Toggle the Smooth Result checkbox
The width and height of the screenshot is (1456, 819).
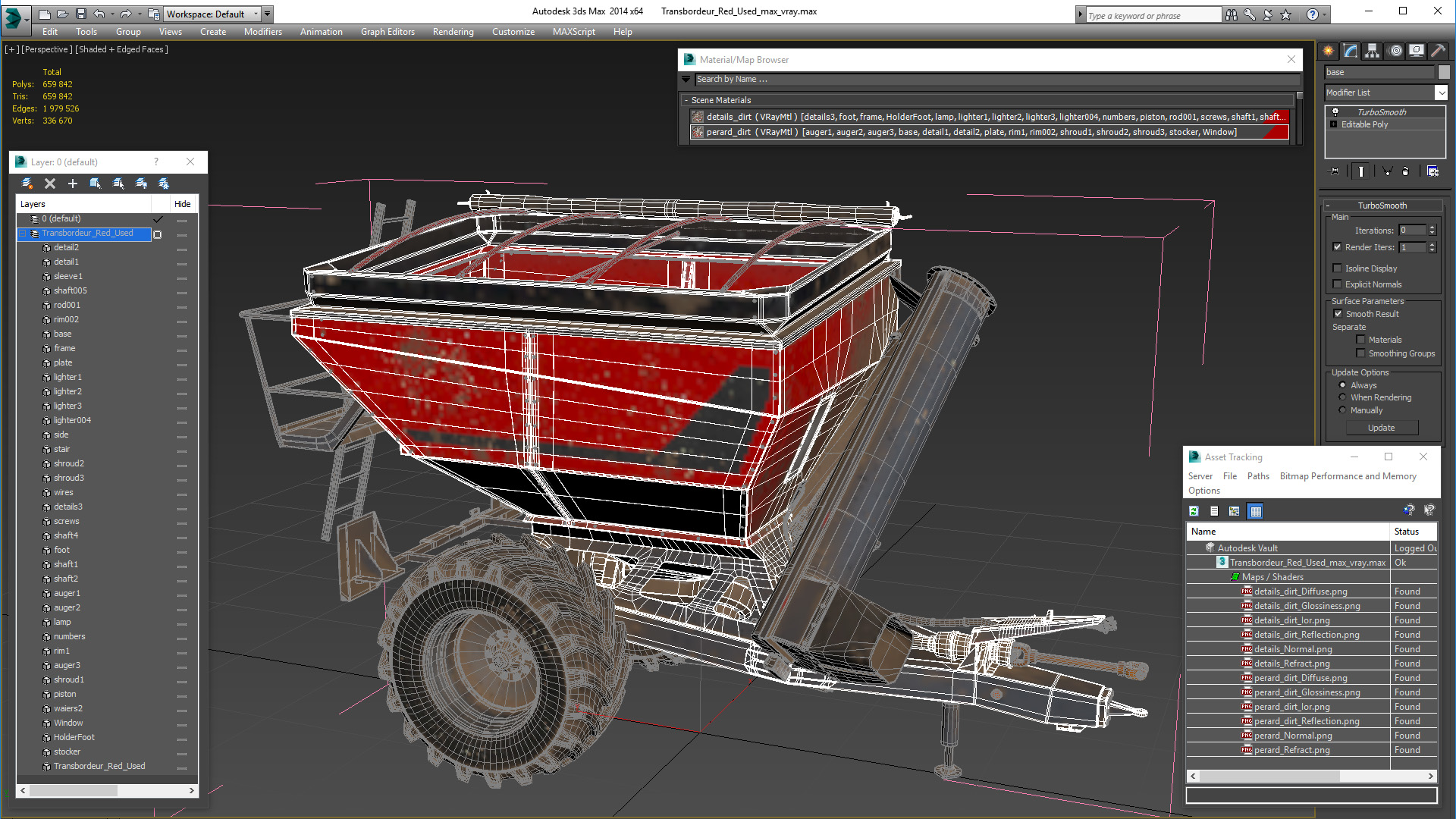pyautogui.click(x=1339, y=313)
